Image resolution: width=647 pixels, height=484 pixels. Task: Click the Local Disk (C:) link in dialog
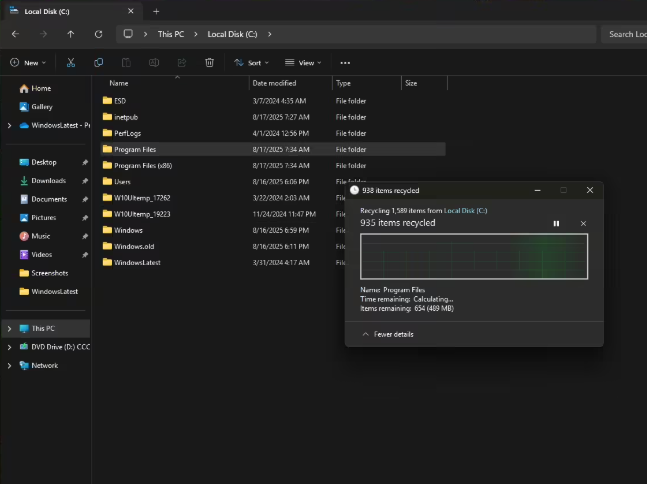[x=465, y=210]
